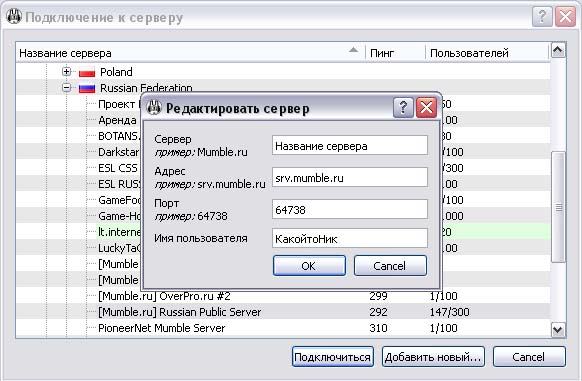Click the help question mark in the main window title bar

tap(542, 16)
